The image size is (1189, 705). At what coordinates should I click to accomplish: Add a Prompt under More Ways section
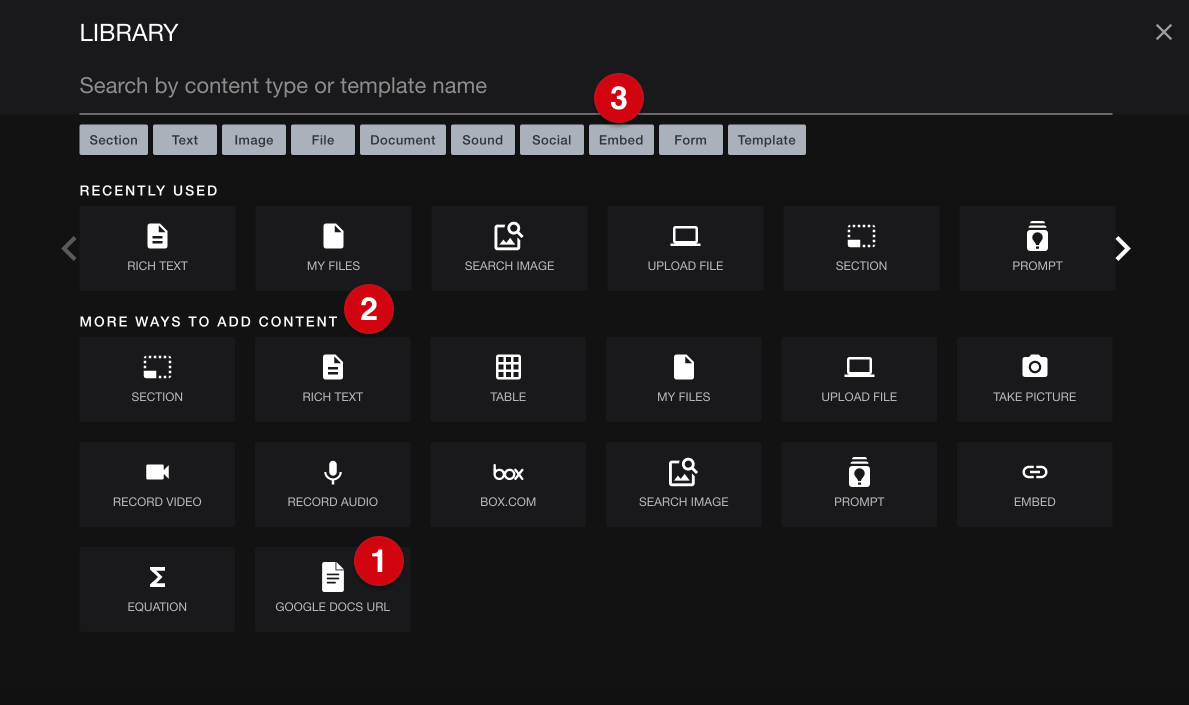coord(859,484)
